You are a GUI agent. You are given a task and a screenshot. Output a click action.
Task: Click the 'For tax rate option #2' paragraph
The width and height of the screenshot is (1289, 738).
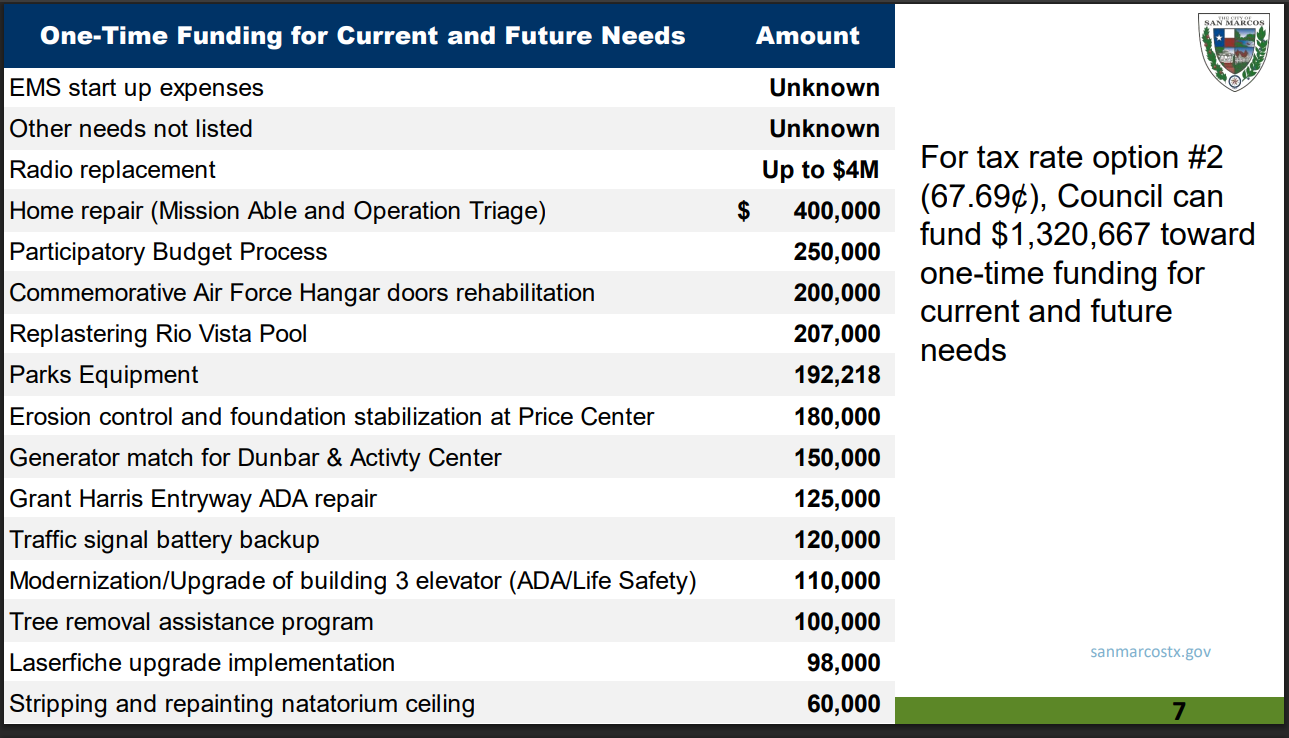pos(1087,253)
